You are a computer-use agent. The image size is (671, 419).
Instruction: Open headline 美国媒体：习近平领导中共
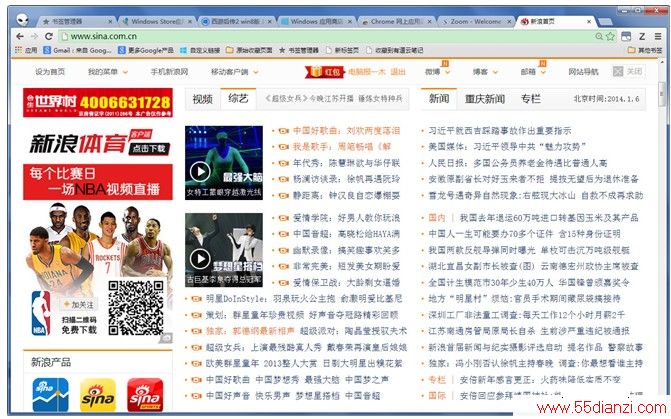tap(507, 147)
